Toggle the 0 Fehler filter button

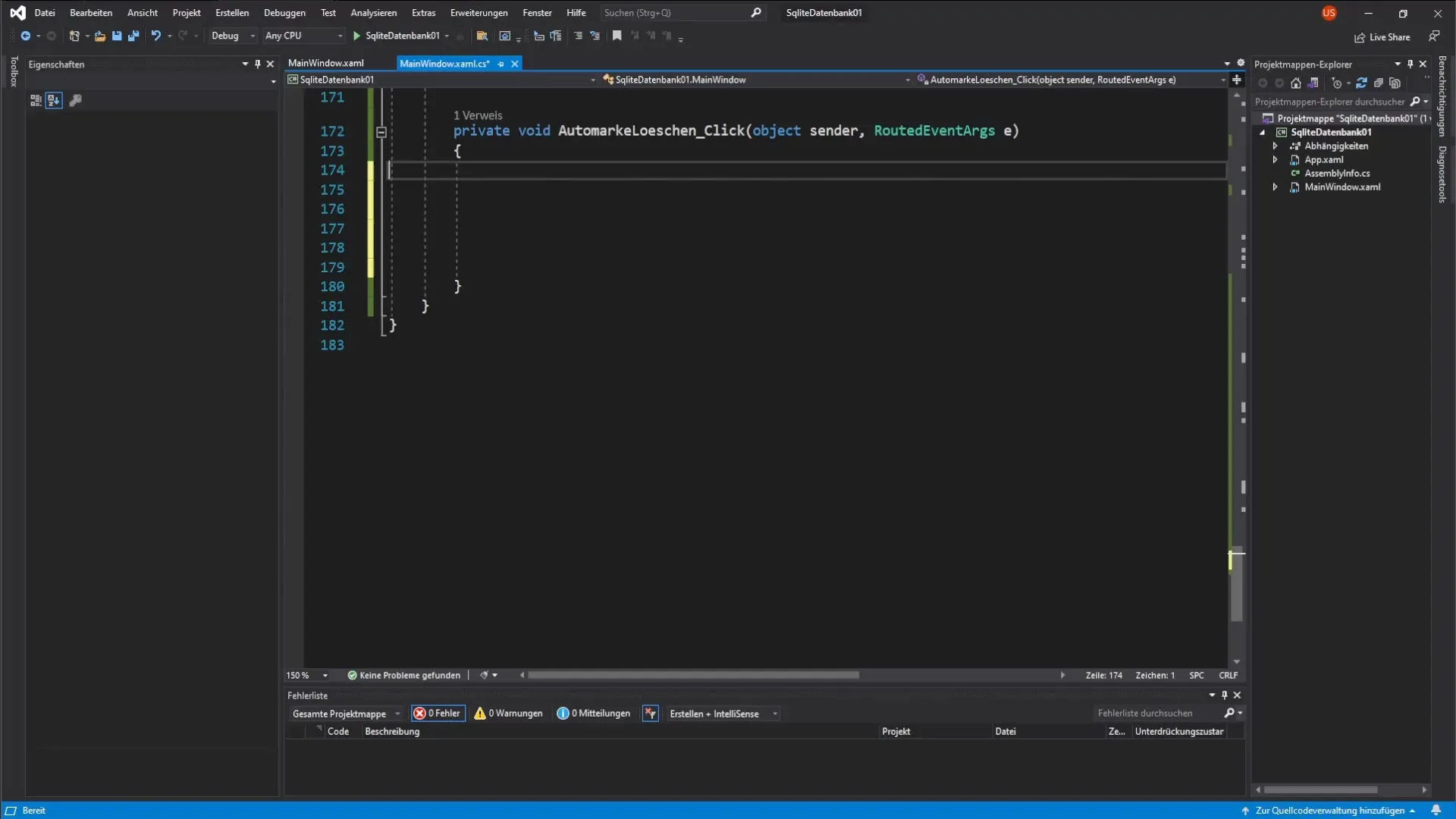coord(438,714)
